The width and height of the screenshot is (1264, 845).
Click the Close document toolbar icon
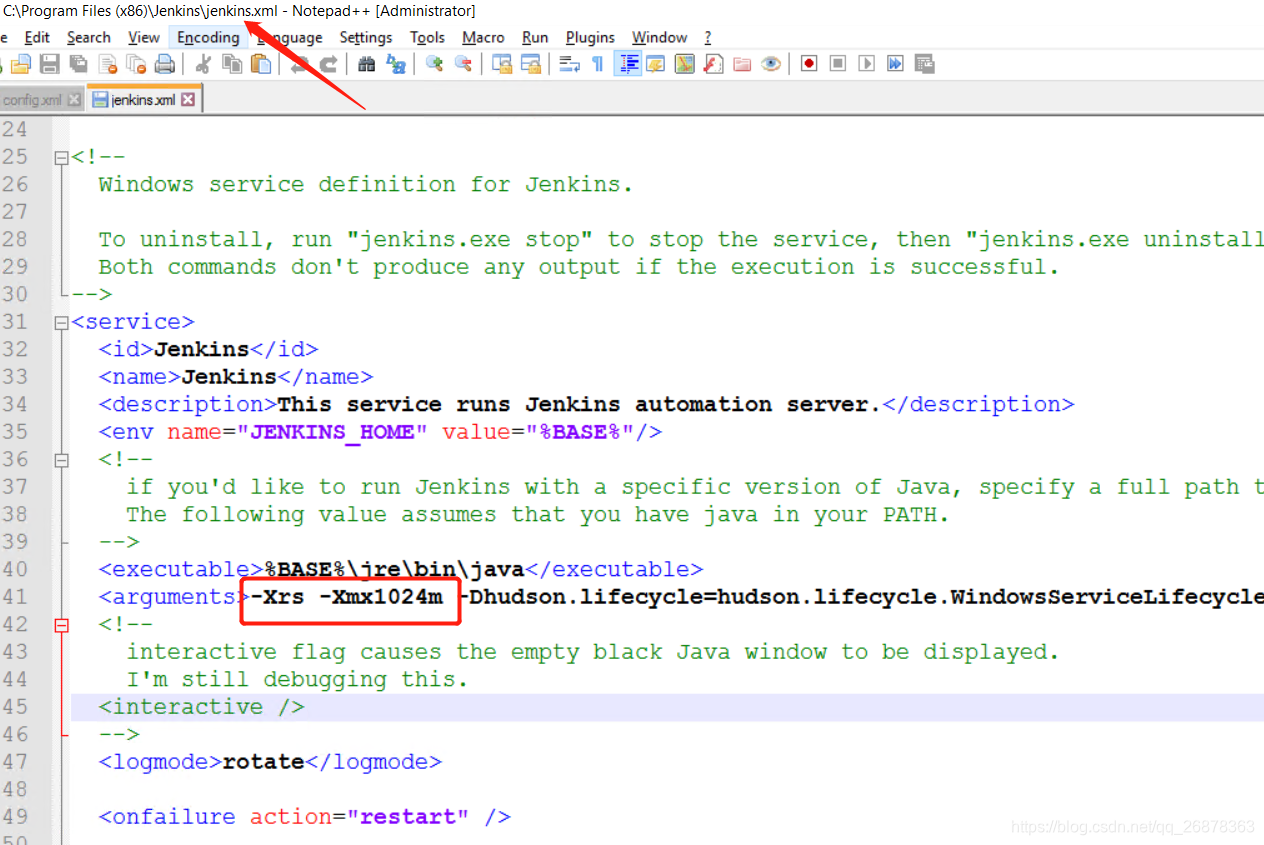(x=107, y=64)
